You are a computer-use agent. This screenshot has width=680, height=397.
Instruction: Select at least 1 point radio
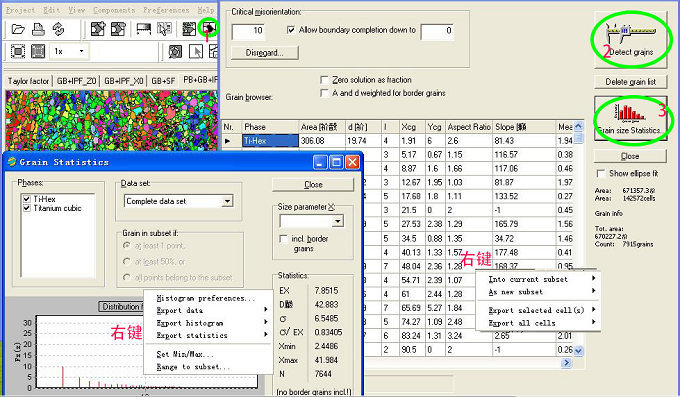(x=127, y=246)
